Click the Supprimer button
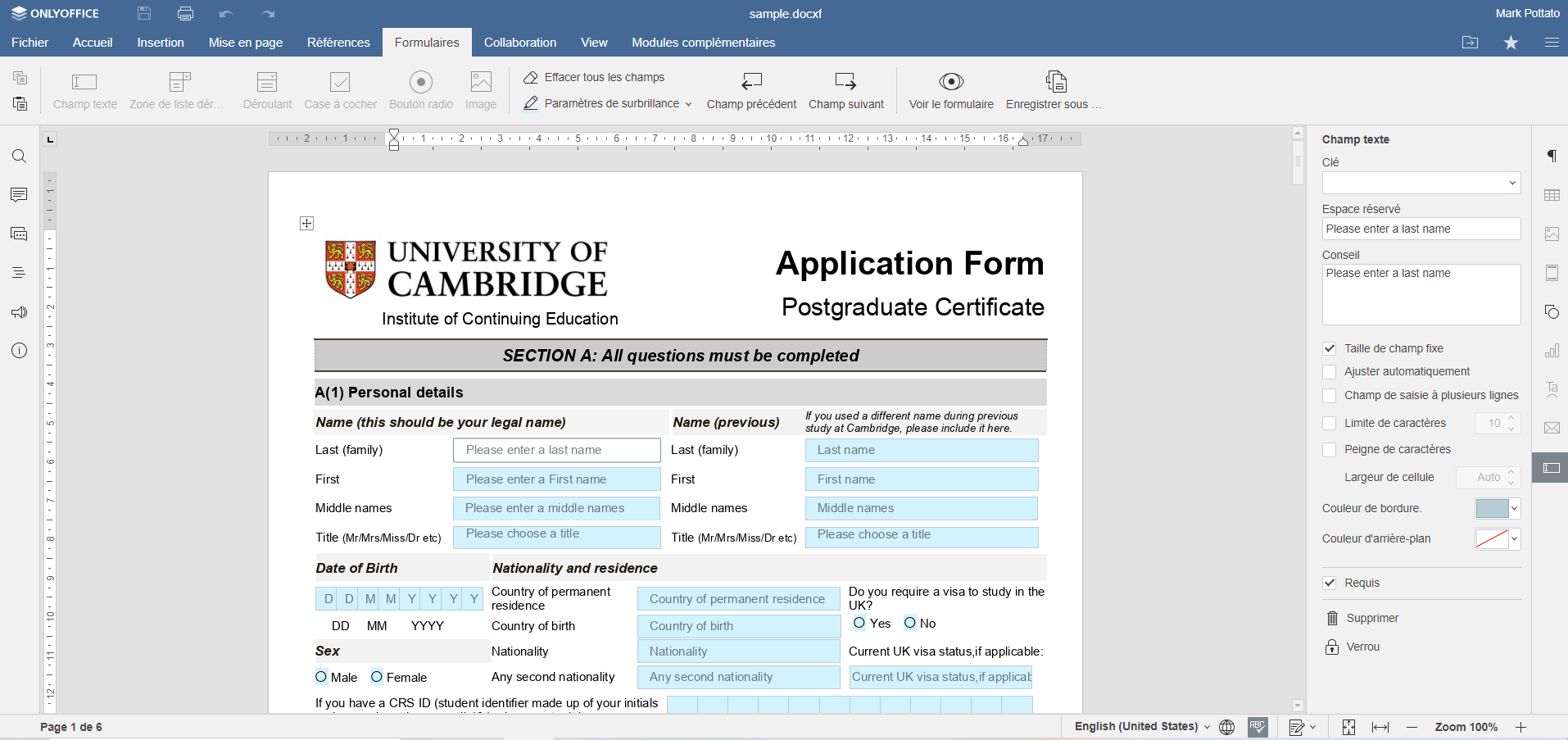This screenshot has width=1568, height=740. tap(1362, 619)
